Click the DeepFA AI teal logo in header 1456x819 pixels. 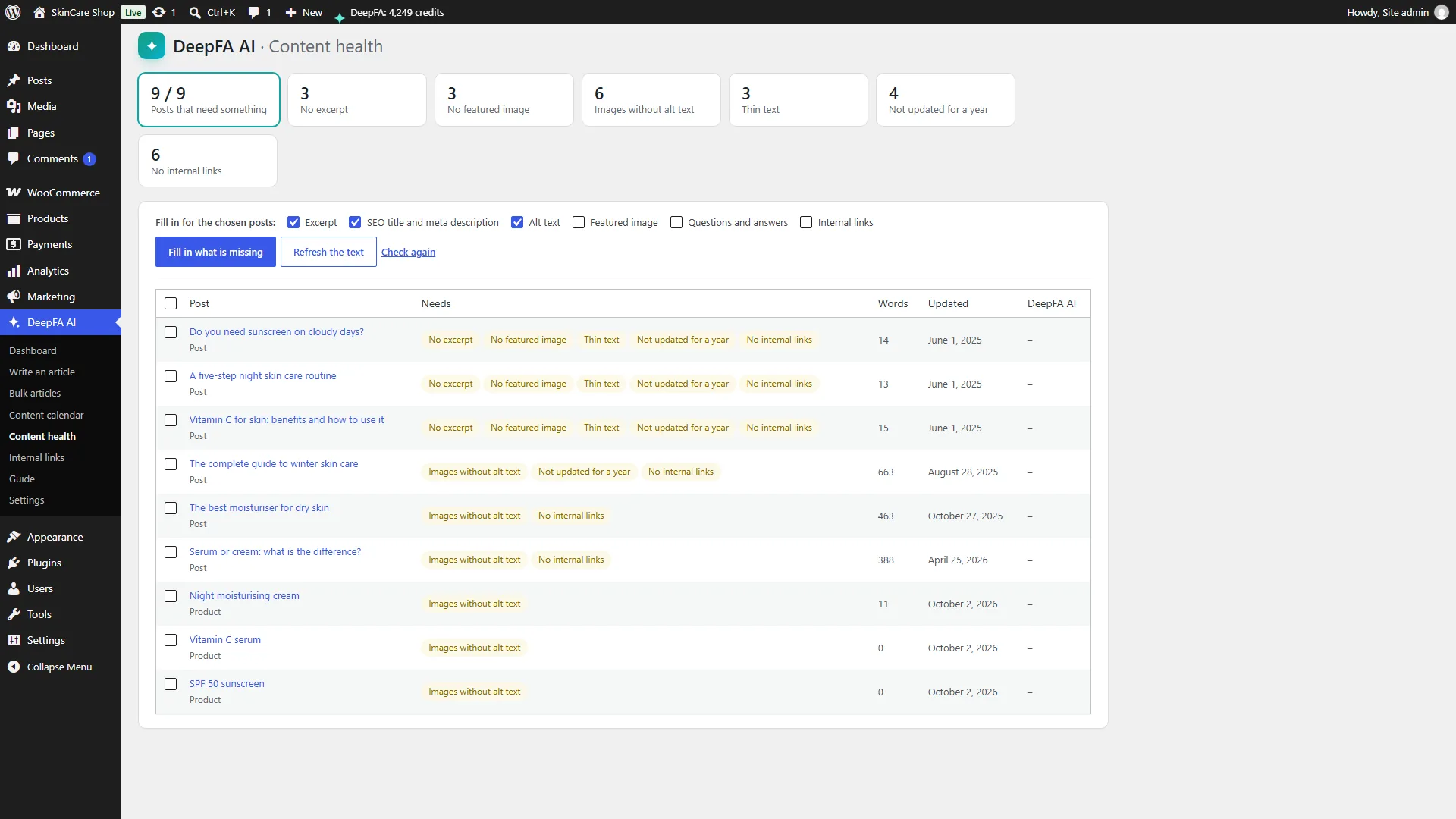click(x=152, y=46)
